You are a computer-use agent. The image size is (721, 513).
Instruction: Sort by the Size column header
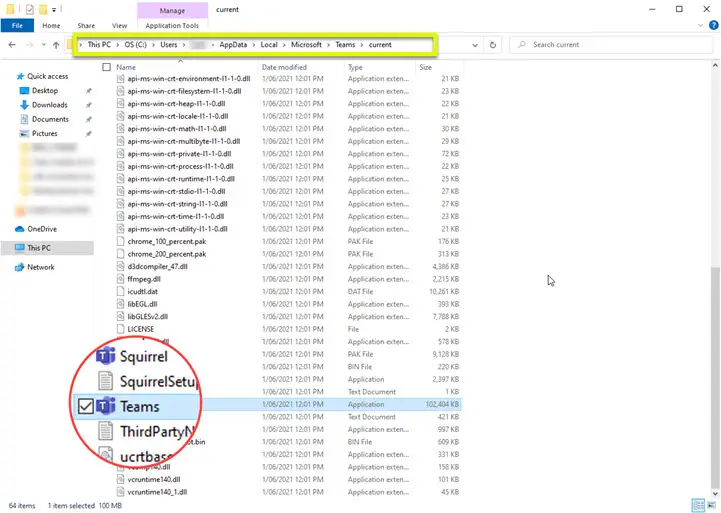click(x=425, y=67)
